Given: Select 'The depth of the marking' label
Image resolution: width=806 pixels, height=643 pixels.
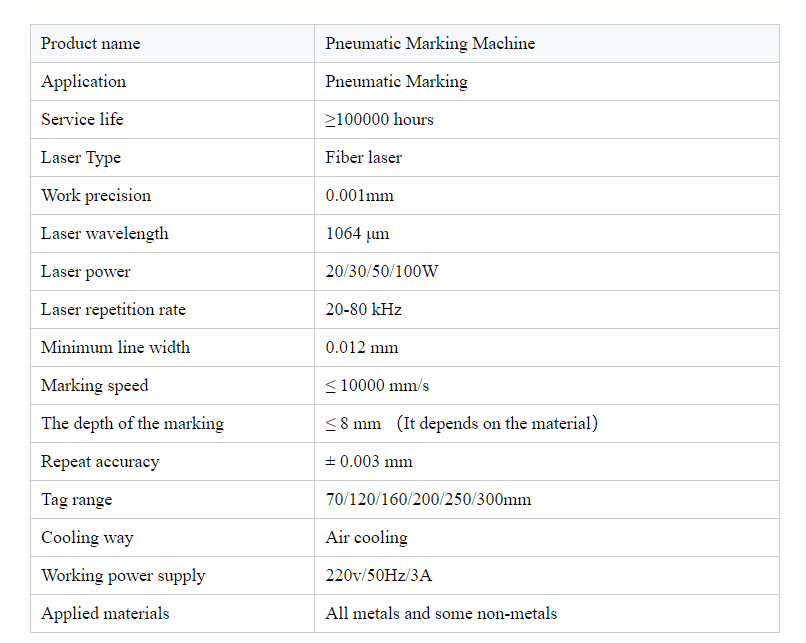Looking at the screenshot, I should tap(133, 424).
